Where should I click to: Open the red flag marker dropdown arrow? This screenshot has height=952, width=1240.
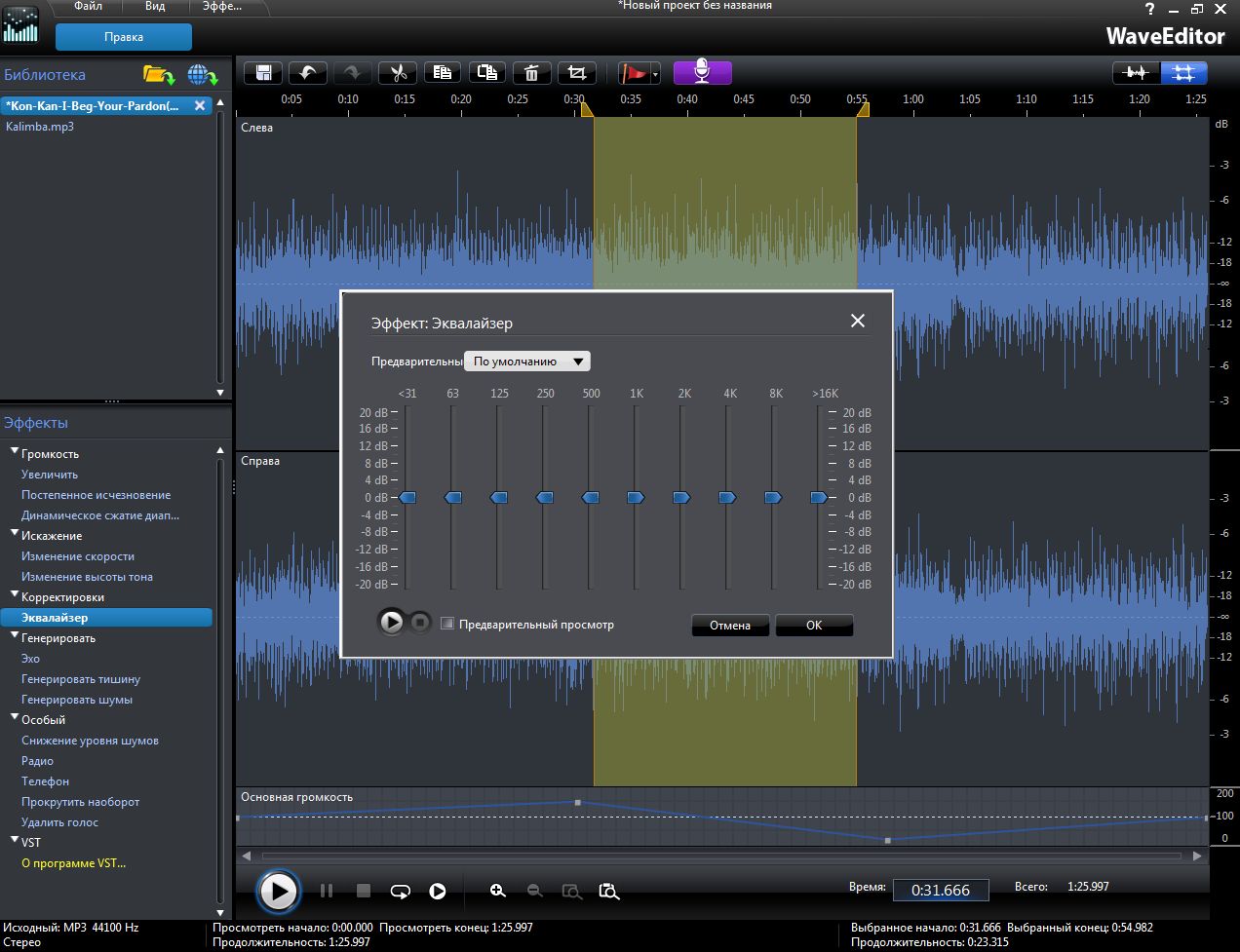pos(655,74)
